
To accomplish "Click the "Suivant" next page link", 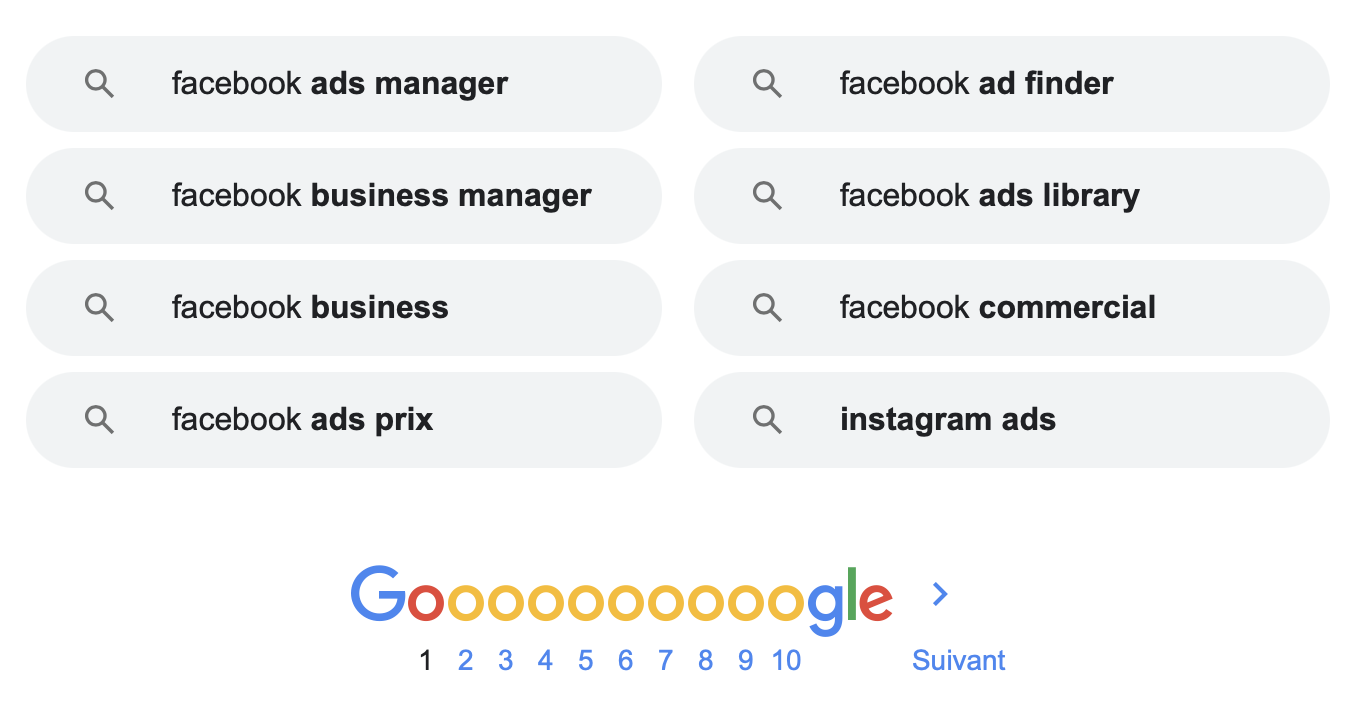I will 958,660.
